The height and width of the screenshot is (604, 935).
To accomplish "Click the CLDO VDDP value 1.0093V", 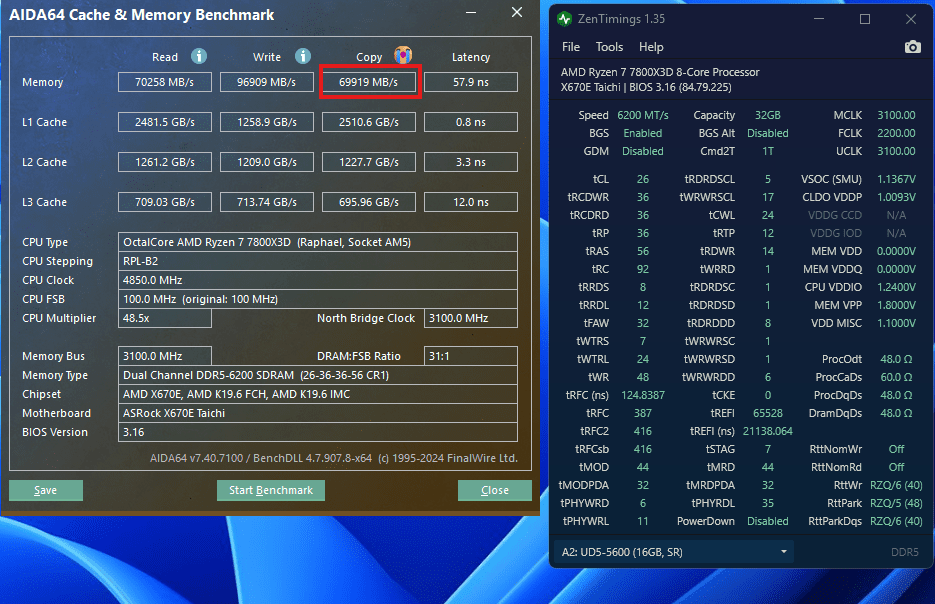I will point(896,197).
